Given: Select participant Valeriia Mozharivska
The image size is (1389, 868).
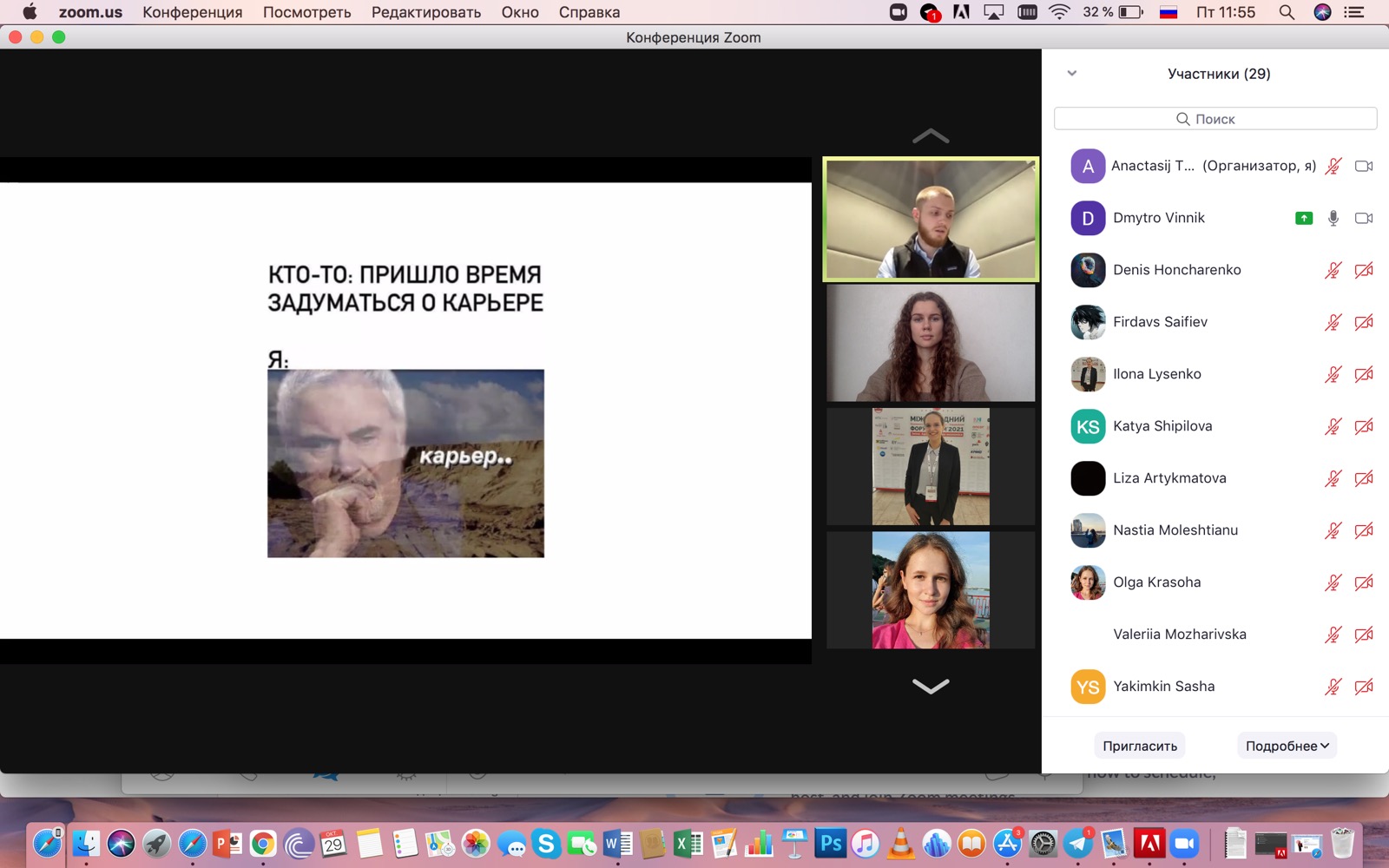Looking at the screenshot, I should pyautogui.click(x=1215, y=635).
